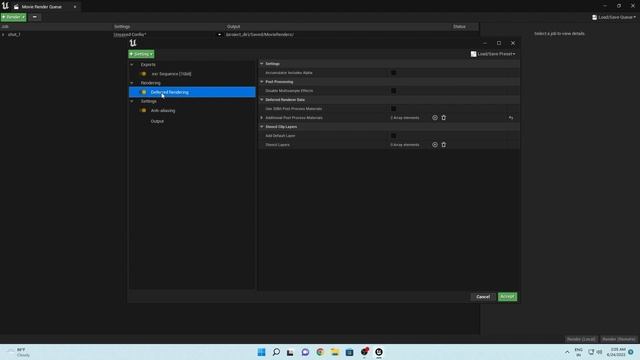The height and width of the screenshot is (360, 640).
Task: Open the Load/Save Preset dropdown
Action: [x=493, y=54]
